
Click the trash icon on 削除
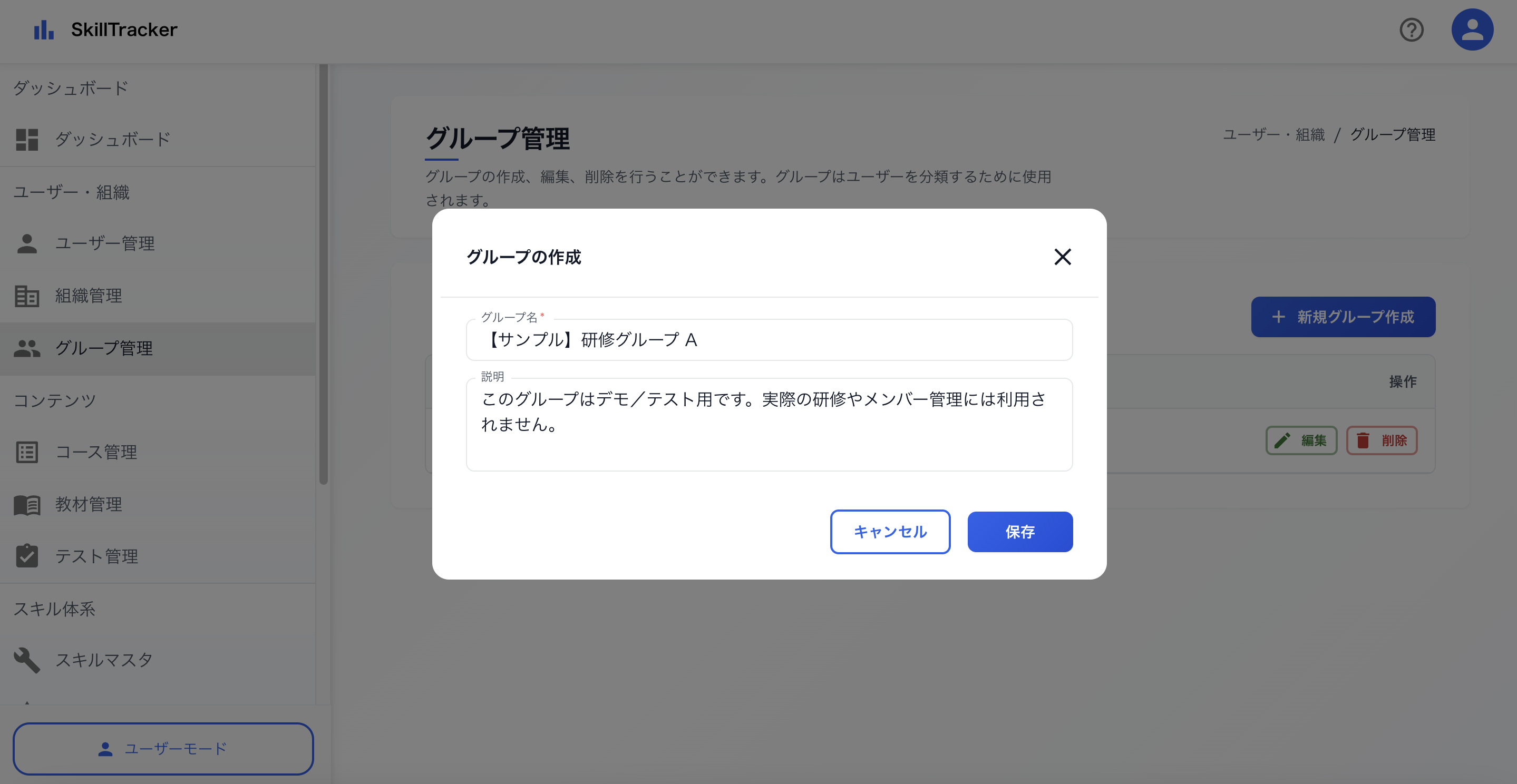[x=1363, y=440]
